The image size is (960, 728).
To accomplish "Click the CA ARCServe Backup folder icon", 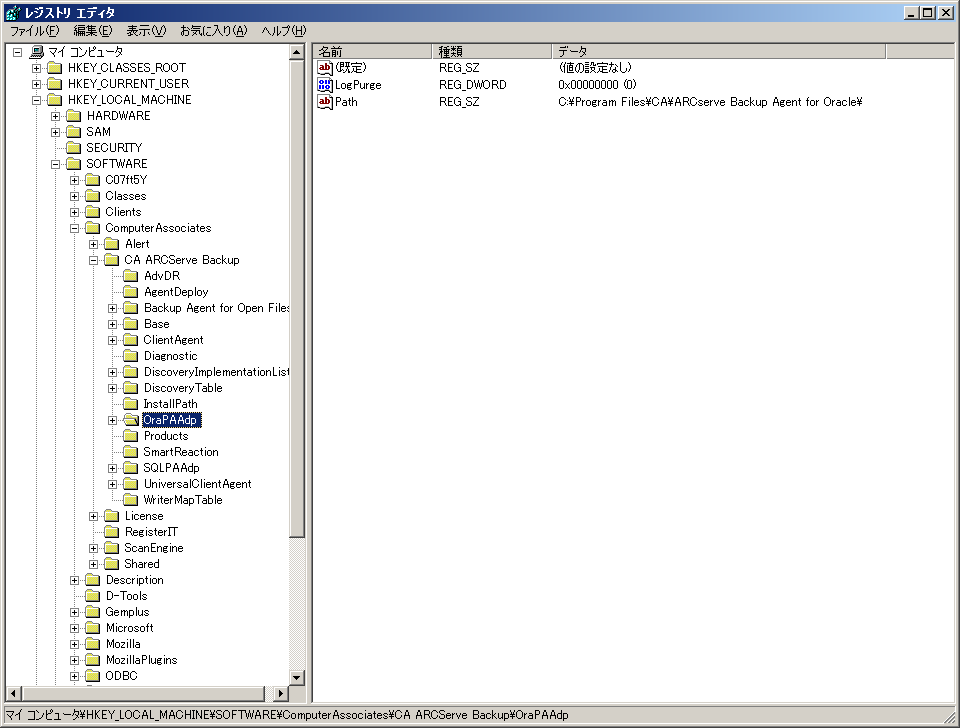I will point(112,260).
